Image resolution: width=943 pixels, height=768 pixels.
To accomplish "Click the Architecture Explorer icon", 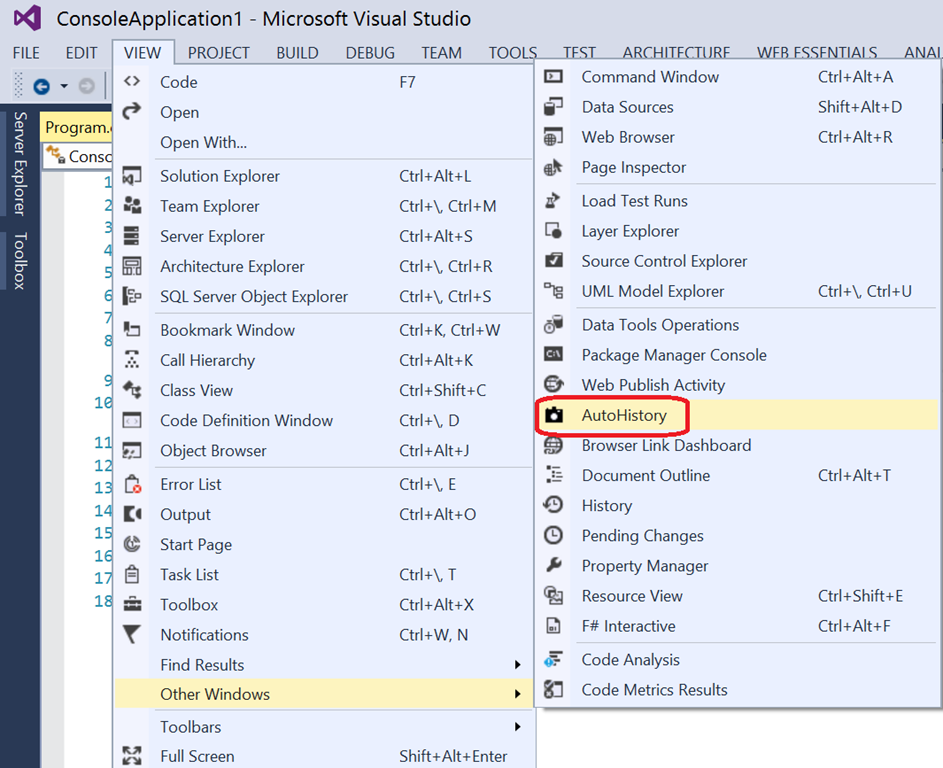I will pyautogui.click(x=132, y=266).
